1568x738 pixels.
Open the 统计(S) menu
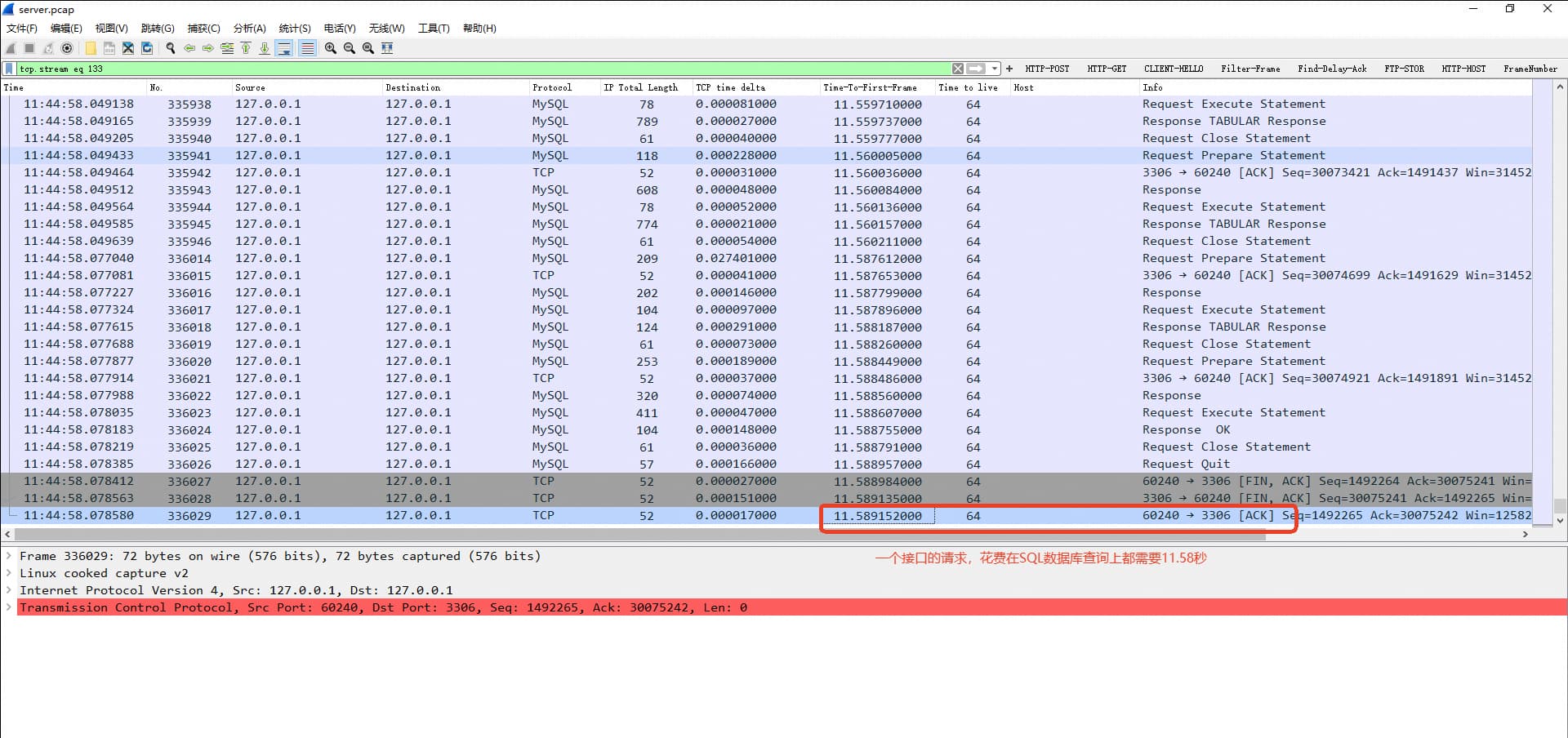pyautogui.click(x=295, y=29)
